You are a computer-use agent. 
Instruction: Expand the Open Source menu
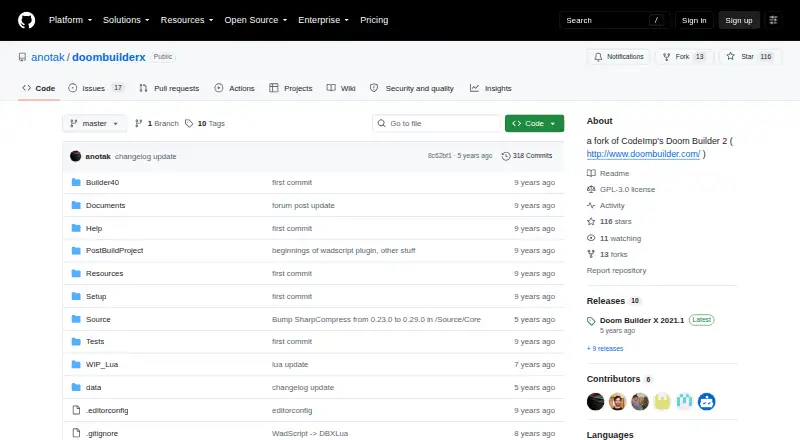256,20
